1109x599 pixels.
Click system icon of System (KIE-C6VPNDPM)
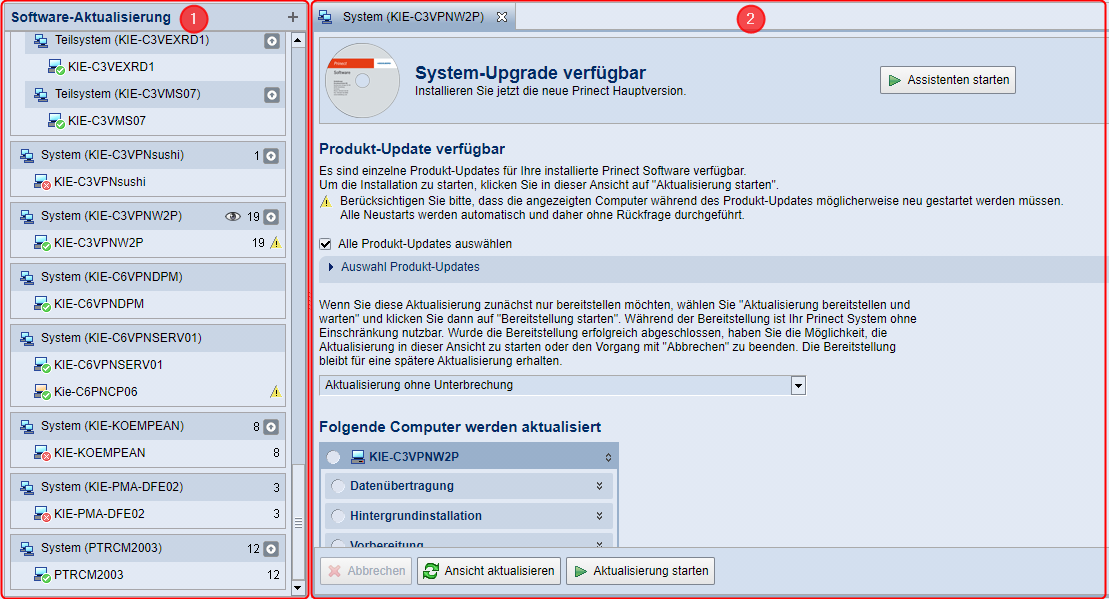click(27, 277)
